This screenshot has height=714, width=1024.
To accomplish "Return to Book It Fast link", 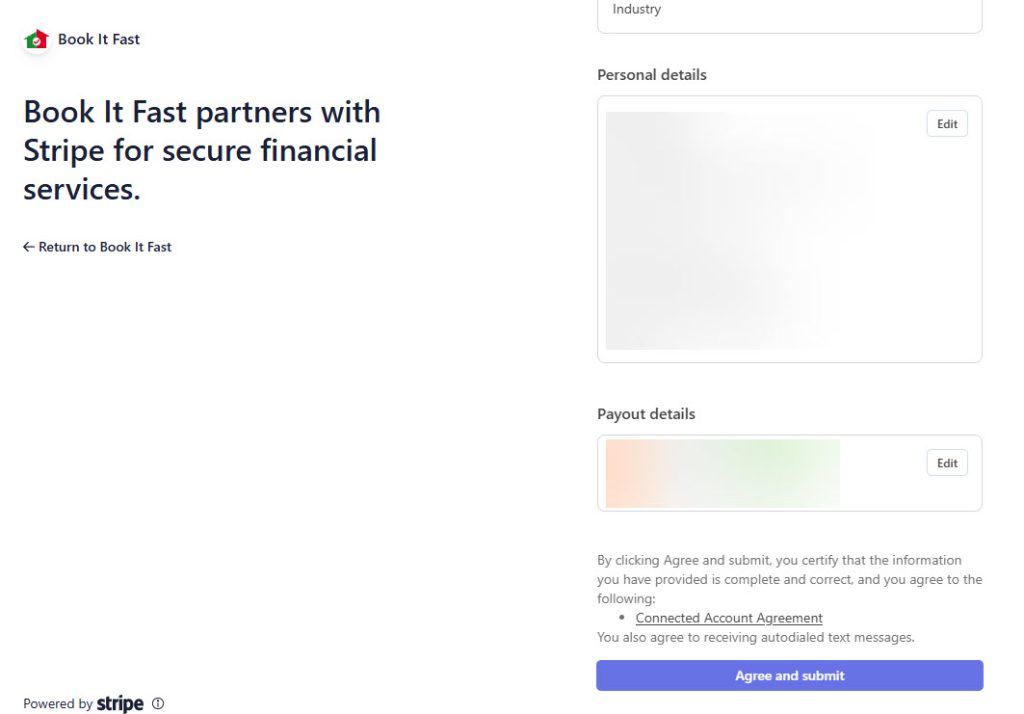I will click(x=104, y=247).
